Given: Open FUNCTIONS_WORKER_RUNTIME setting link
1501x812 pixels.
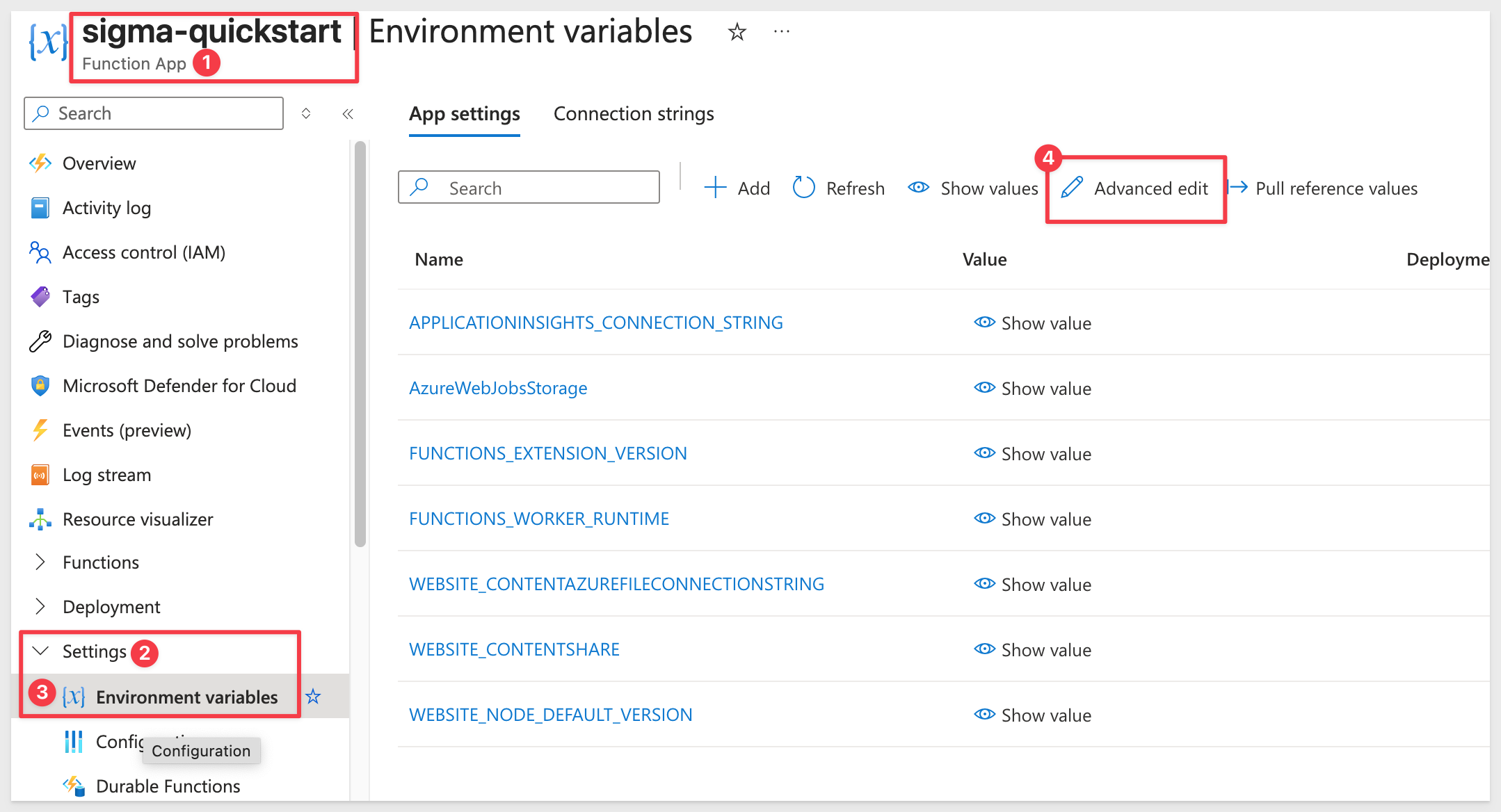Looking at the screenshot, I should click(x=539, y=519).
